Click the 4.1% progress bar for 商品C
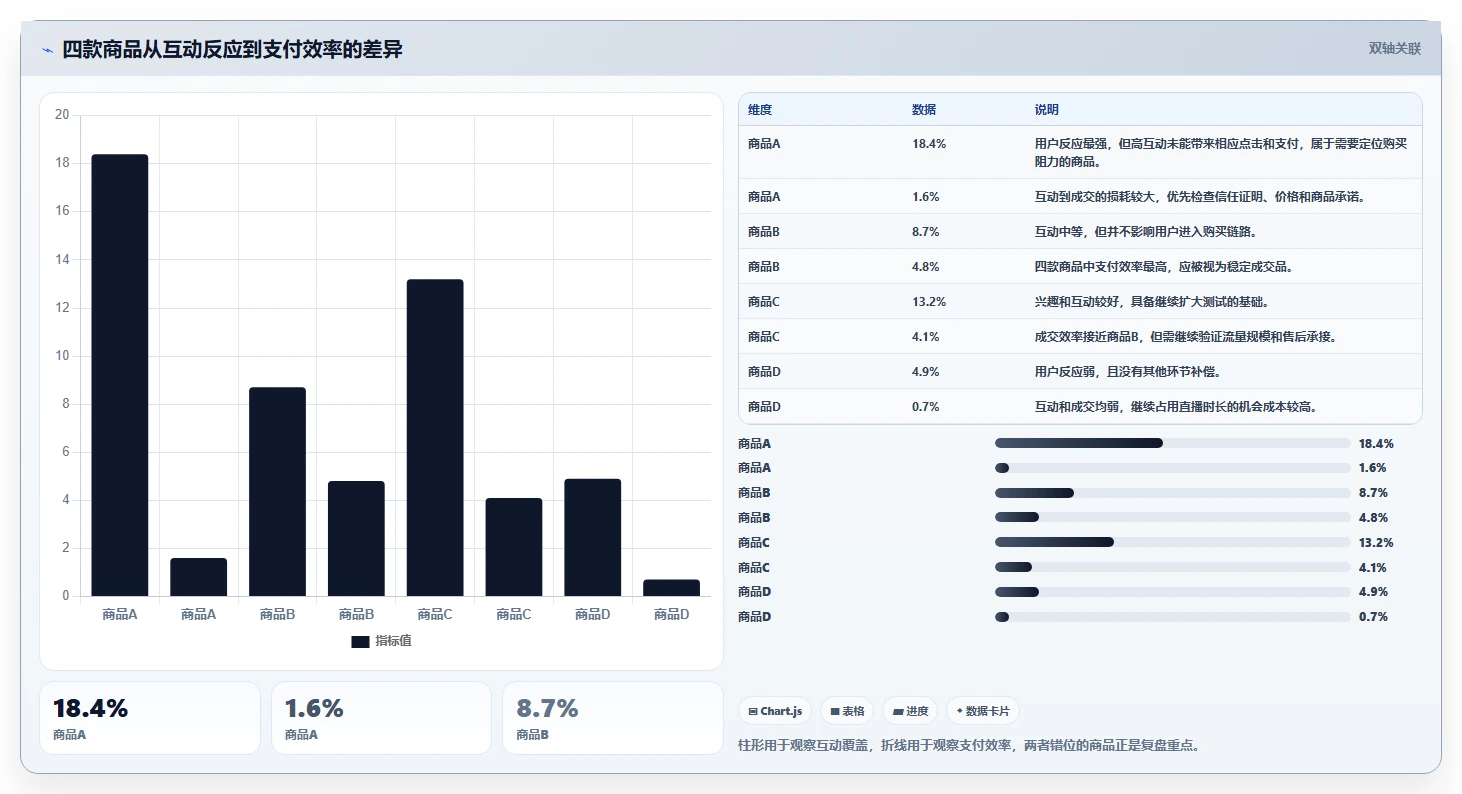Viewport: 1462px width, 794px height. coord(1173,567)
